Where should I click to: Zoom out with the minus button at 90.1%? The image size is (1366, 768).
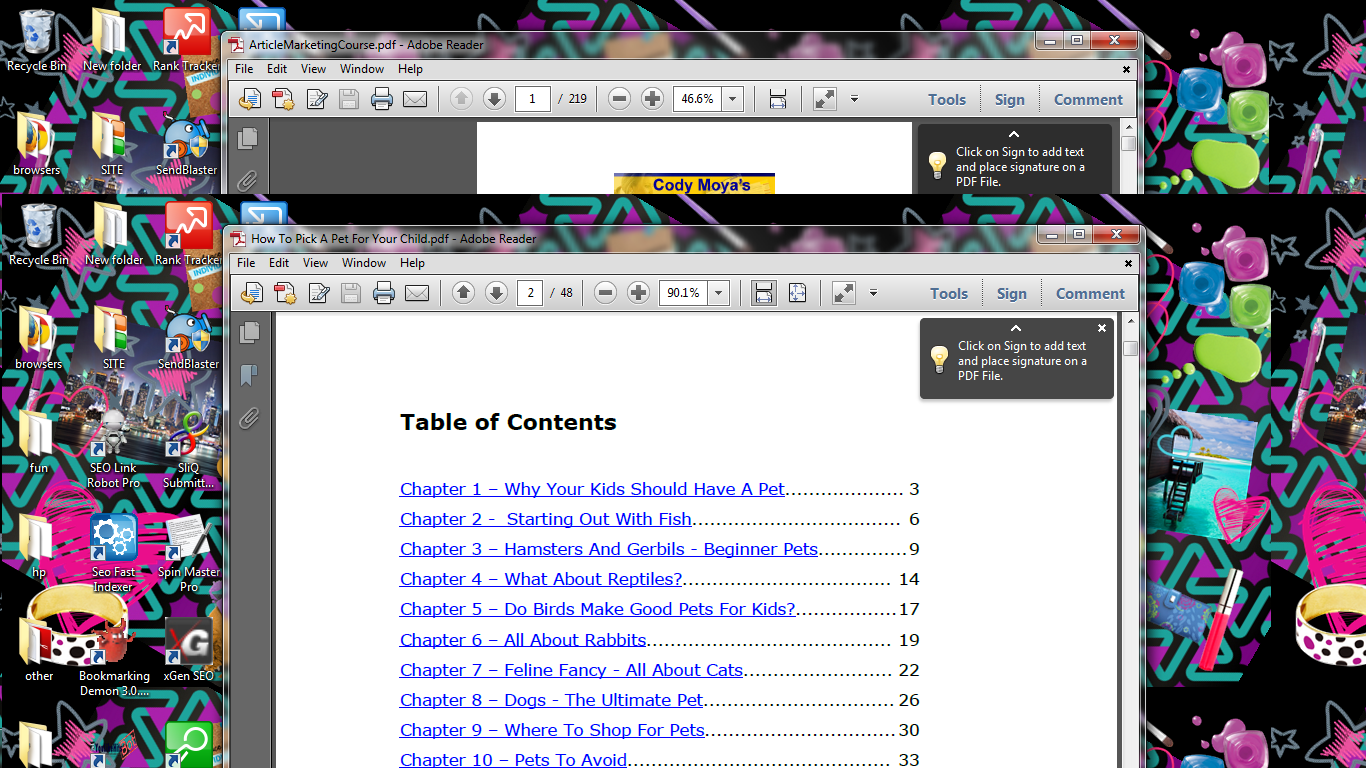605,293
